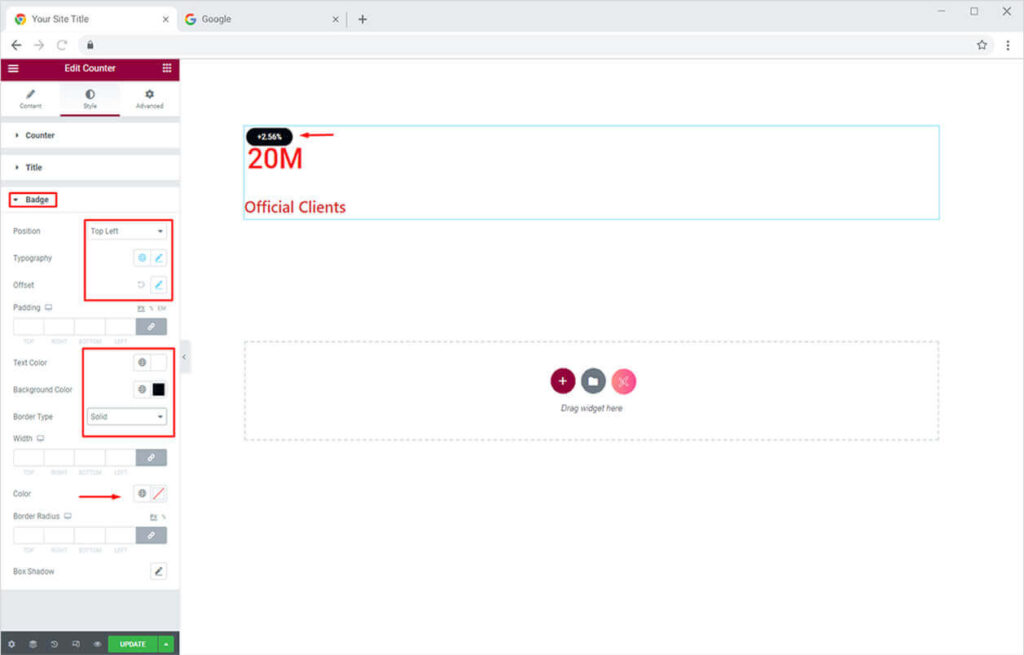The height and width of the screenshot is (655, 1024).
Task: Click the global Text Color globe icon
Action: [142, 362]
